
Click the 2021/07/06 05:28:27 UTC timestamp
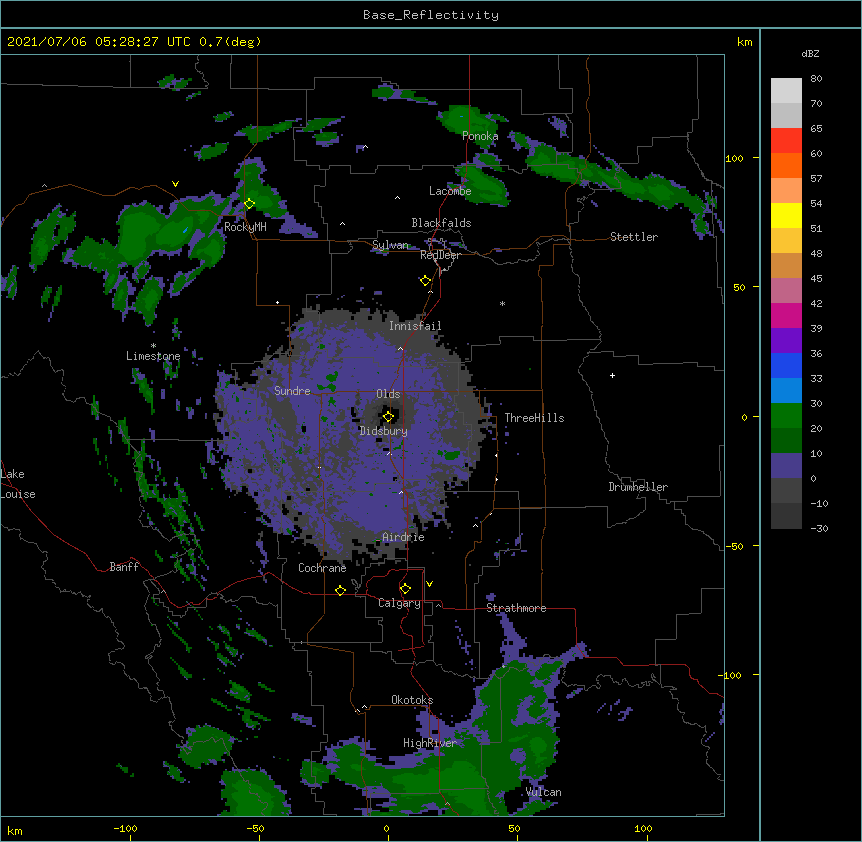99,42
